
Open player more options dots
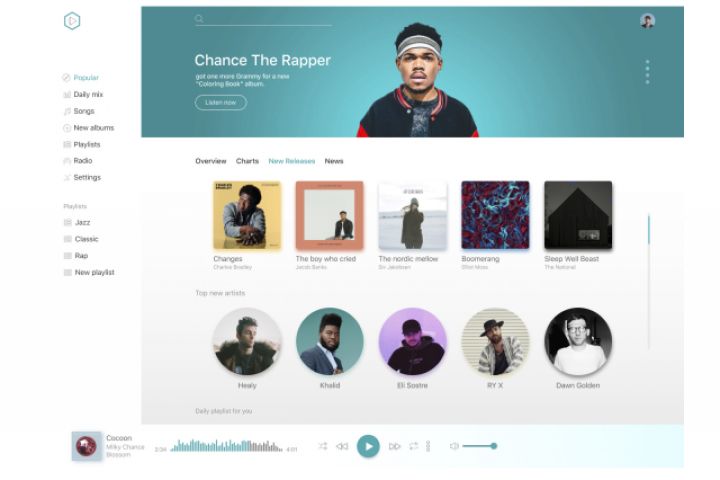click(428, 446)
